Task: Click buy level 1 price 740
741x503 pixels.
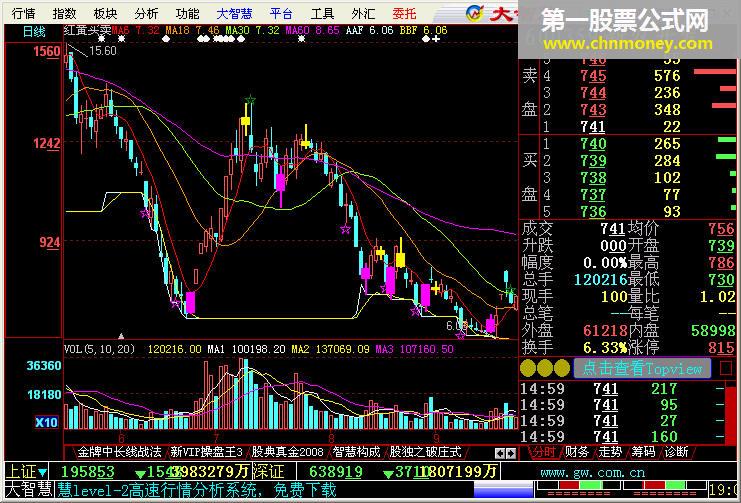Action: click(x=593, y=144)
